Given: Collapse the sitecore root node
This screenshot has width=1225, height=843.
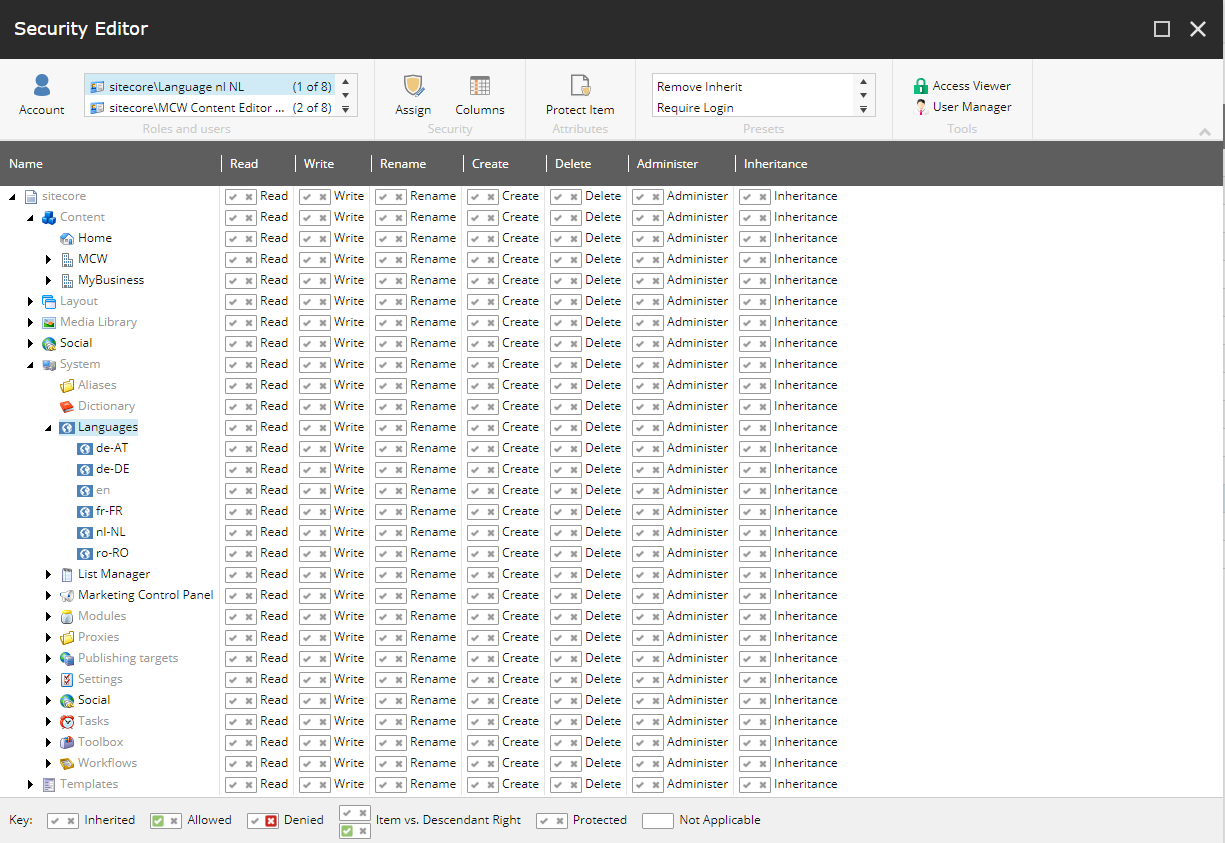Looking at the screenshot, I should (x=12, y=197).
